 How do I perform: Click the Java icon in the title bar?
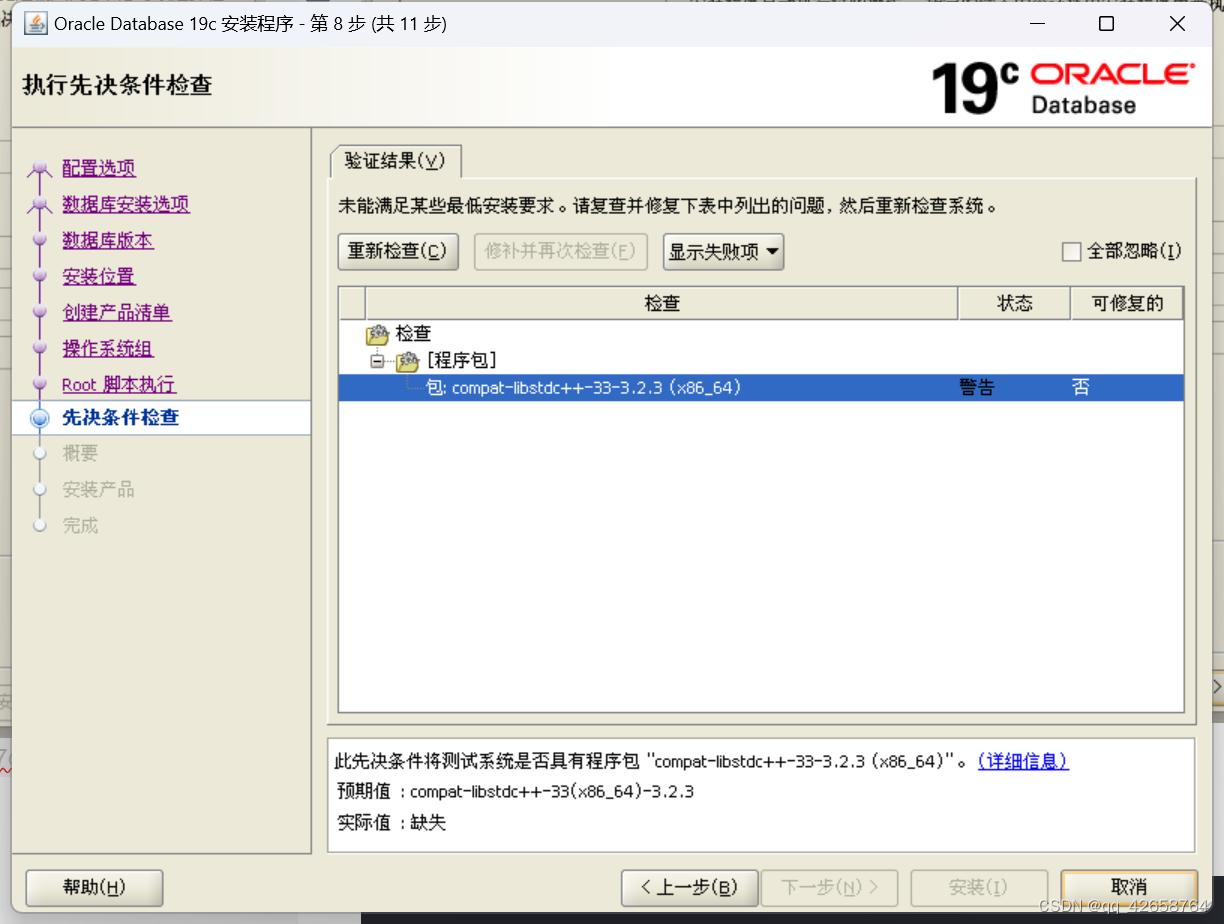click(x=36, y=24)
